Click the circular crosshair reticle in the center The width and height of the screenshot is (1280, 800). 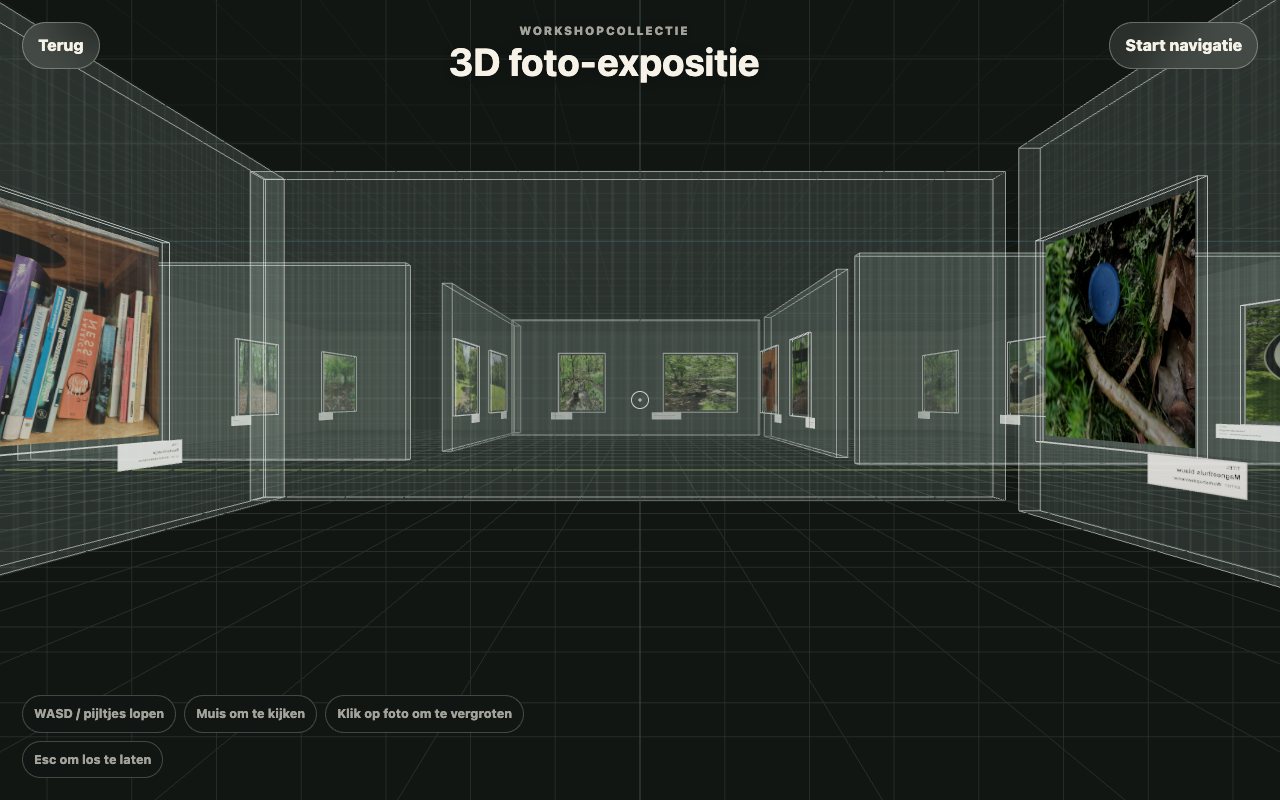pos(640,400)
